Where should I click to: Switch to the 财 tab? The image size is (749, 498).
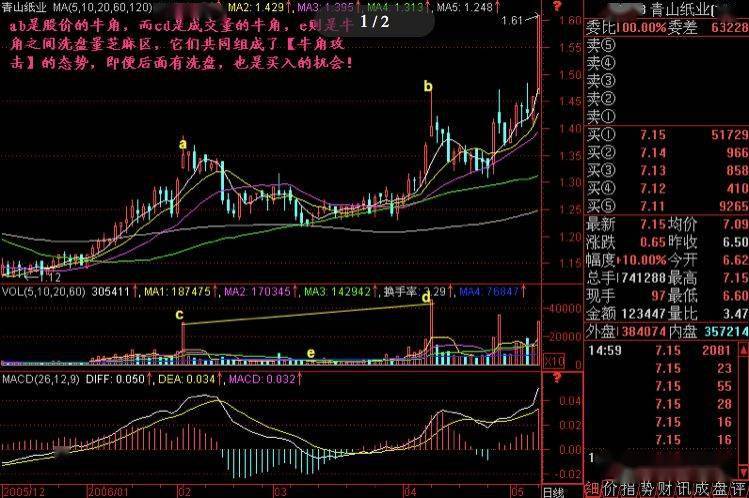(x=665, y=488)
